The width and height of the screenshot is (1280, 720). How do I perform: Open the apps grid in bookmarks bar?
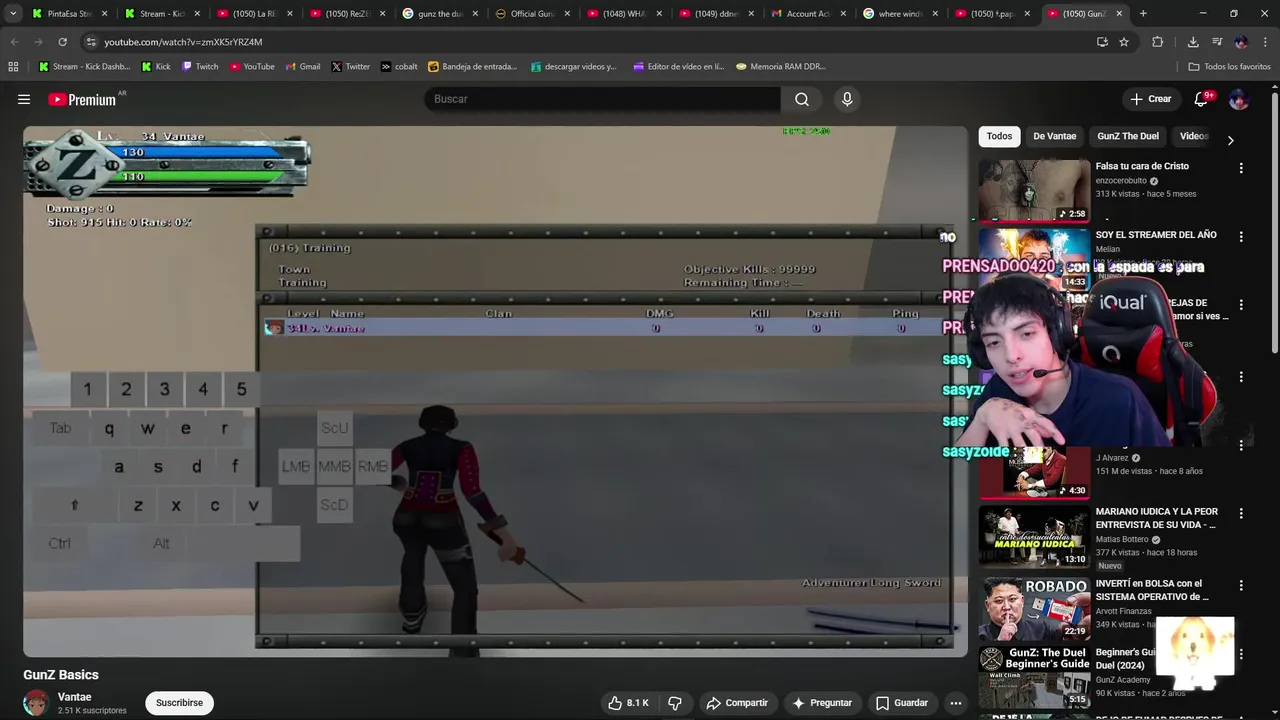[x=13, y=67]
